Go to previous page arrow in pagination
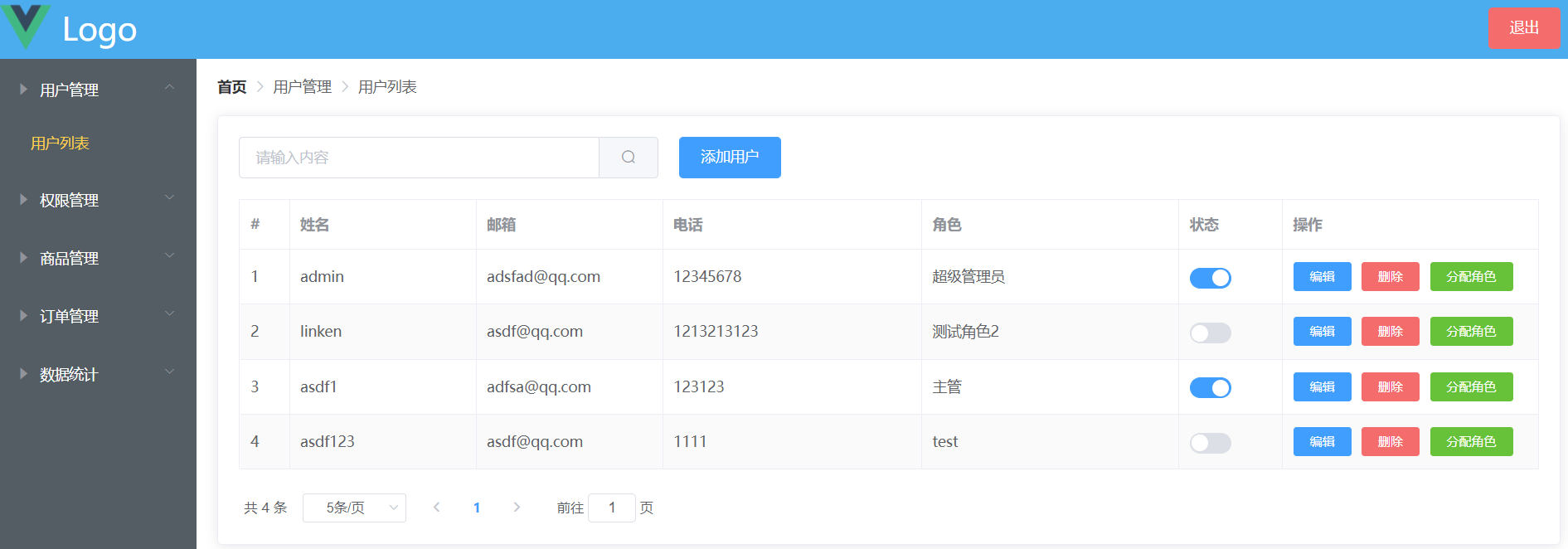This screenshot has width=1568, height=549. click(436, 508)
